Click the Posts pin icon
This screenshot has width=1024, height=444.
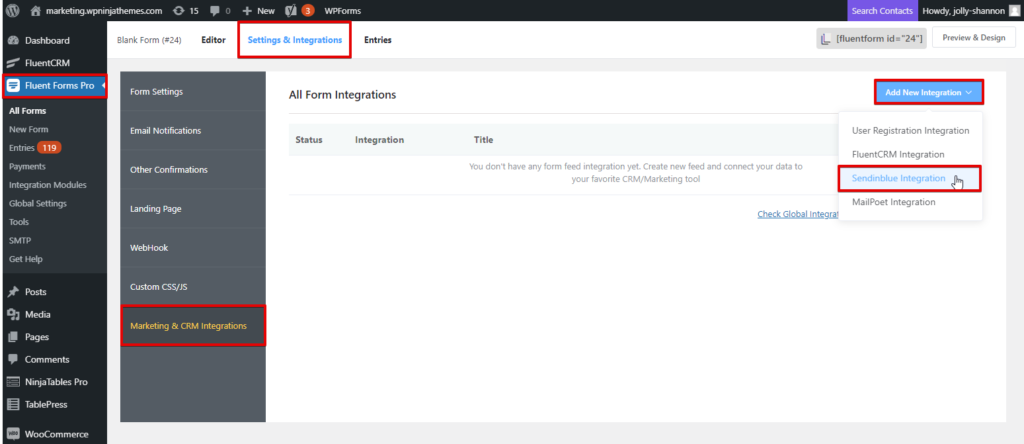pyautogui.click(x=13, y=292)
